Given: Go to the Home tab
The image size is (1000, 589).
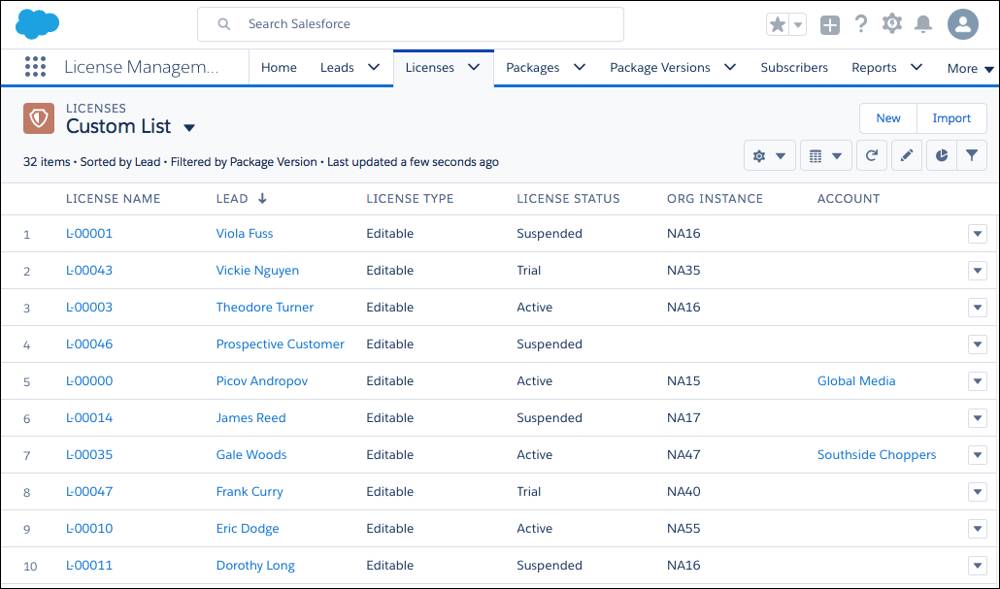Looking at the screenshot, I should click(x=279, y=68).
